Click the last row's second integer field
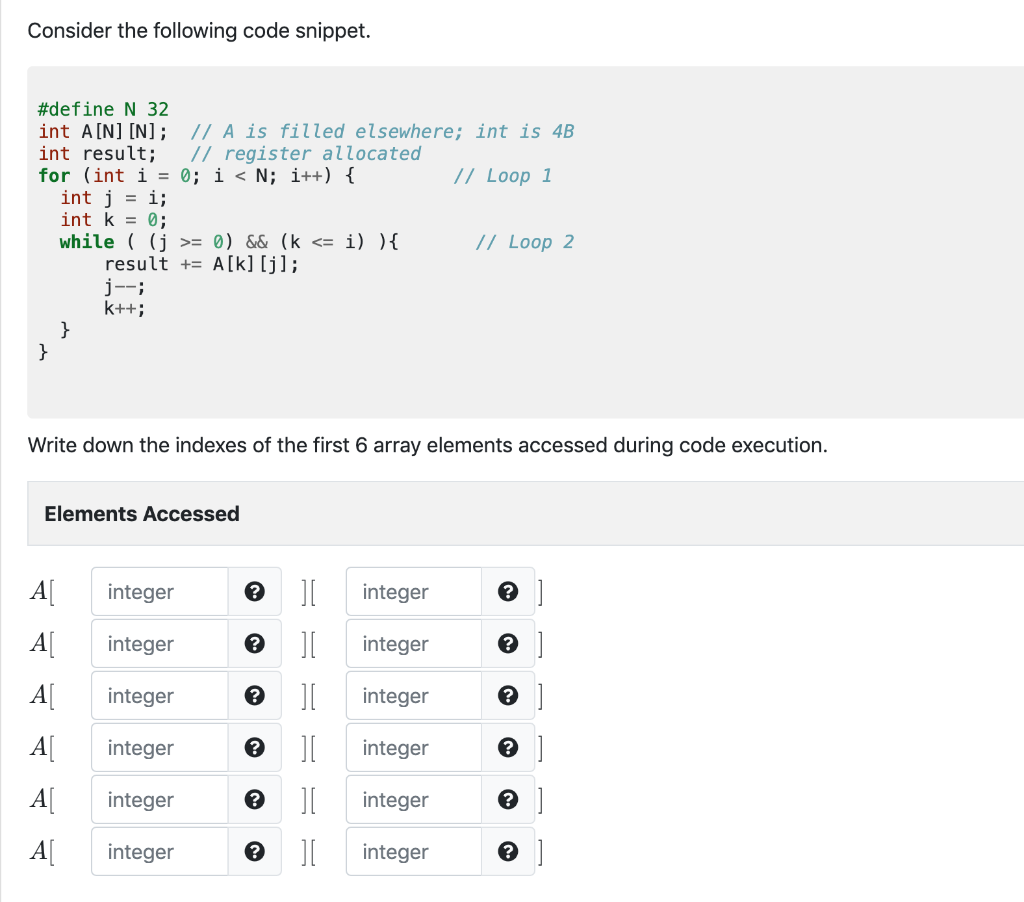The width and height of the screenshot is (1024, 902). (412, 851)
